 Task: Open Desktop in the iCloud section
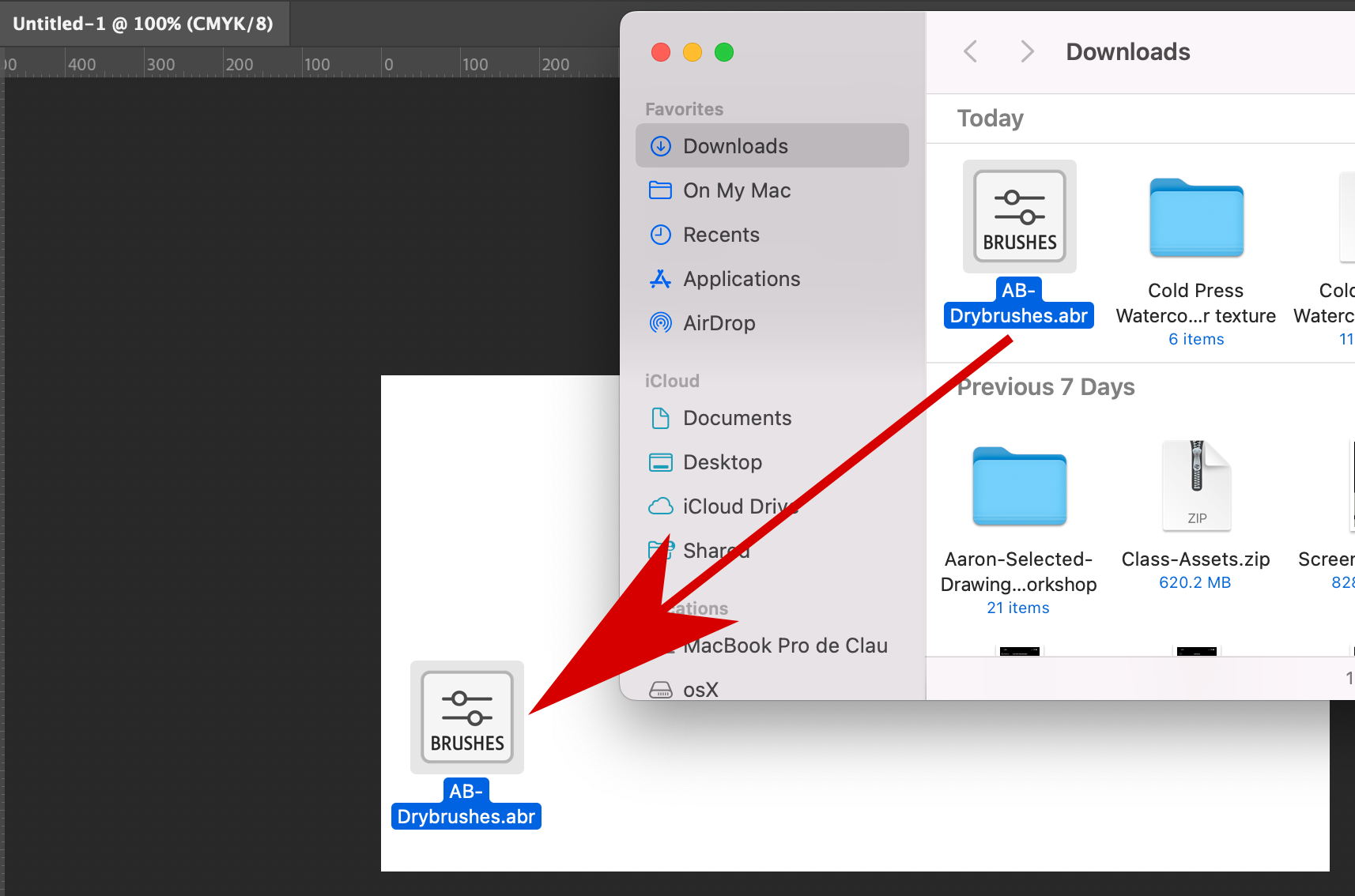pos(772,462)
